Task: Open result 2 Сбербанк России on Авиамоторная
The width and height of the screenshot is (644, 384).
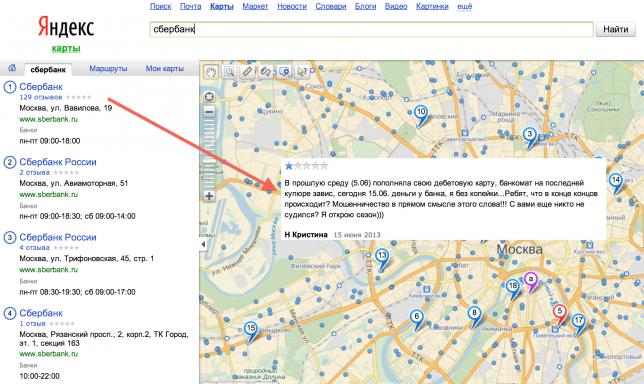Action: coord(58,162)
